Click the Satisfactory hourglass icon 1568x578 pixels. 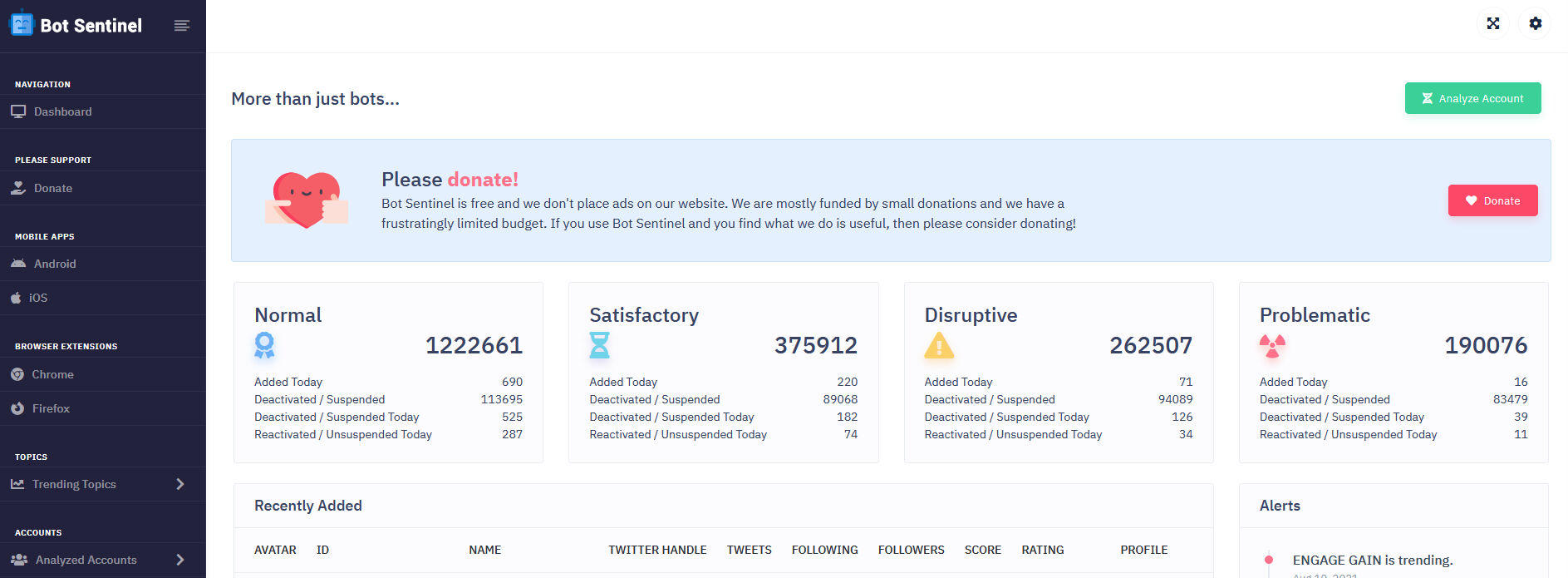pos(599,345)
